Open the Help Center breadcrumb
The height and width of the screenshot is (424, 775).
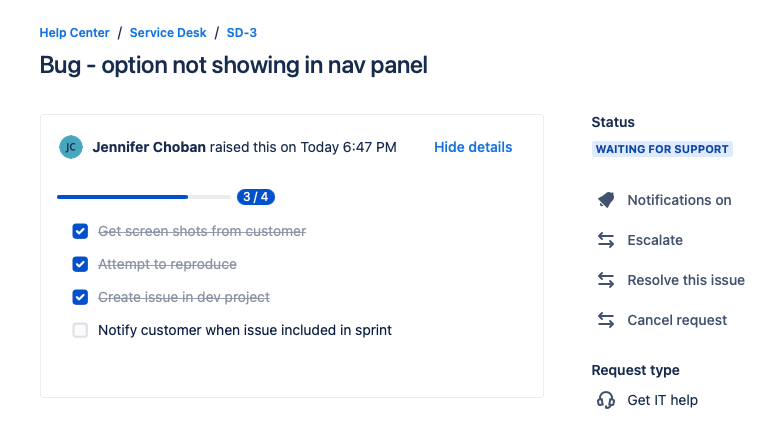coord(74,32)
